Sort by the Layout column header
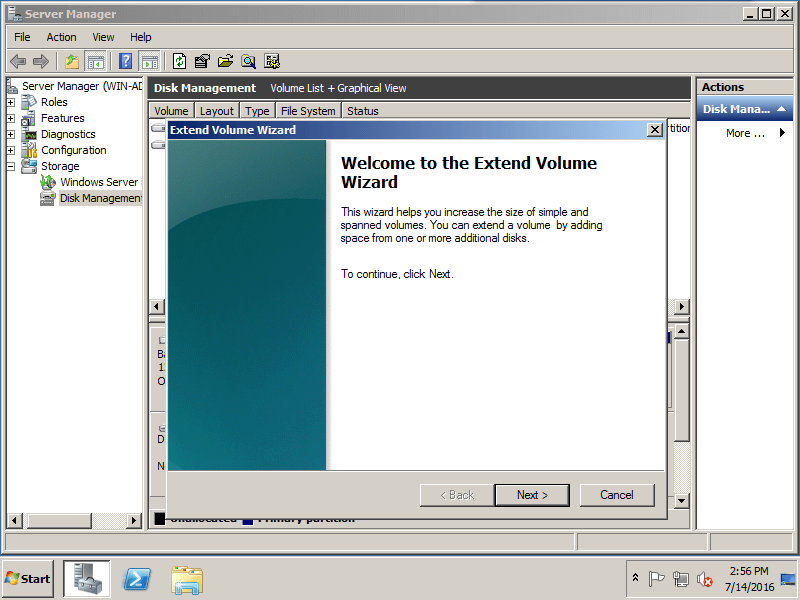 point(217,111)
